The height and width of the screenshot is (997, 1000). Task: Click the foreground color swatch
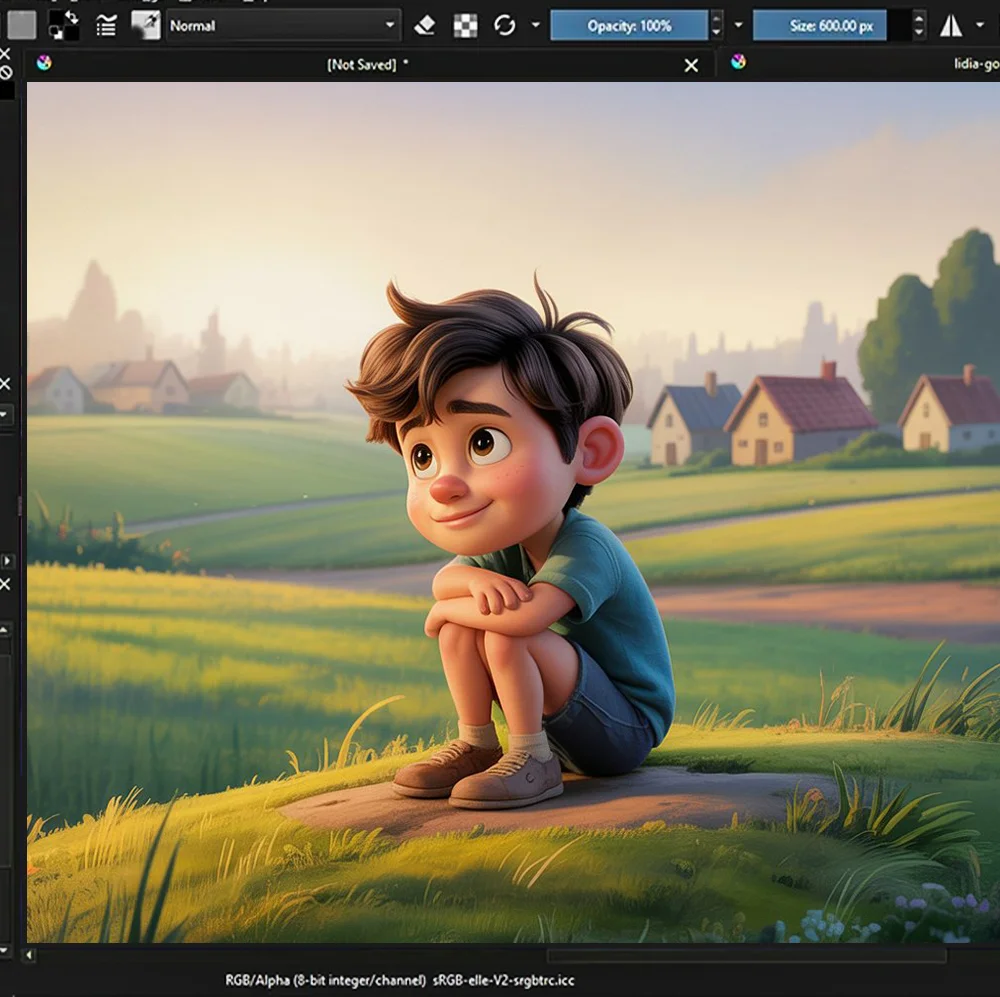pos(57,14)
